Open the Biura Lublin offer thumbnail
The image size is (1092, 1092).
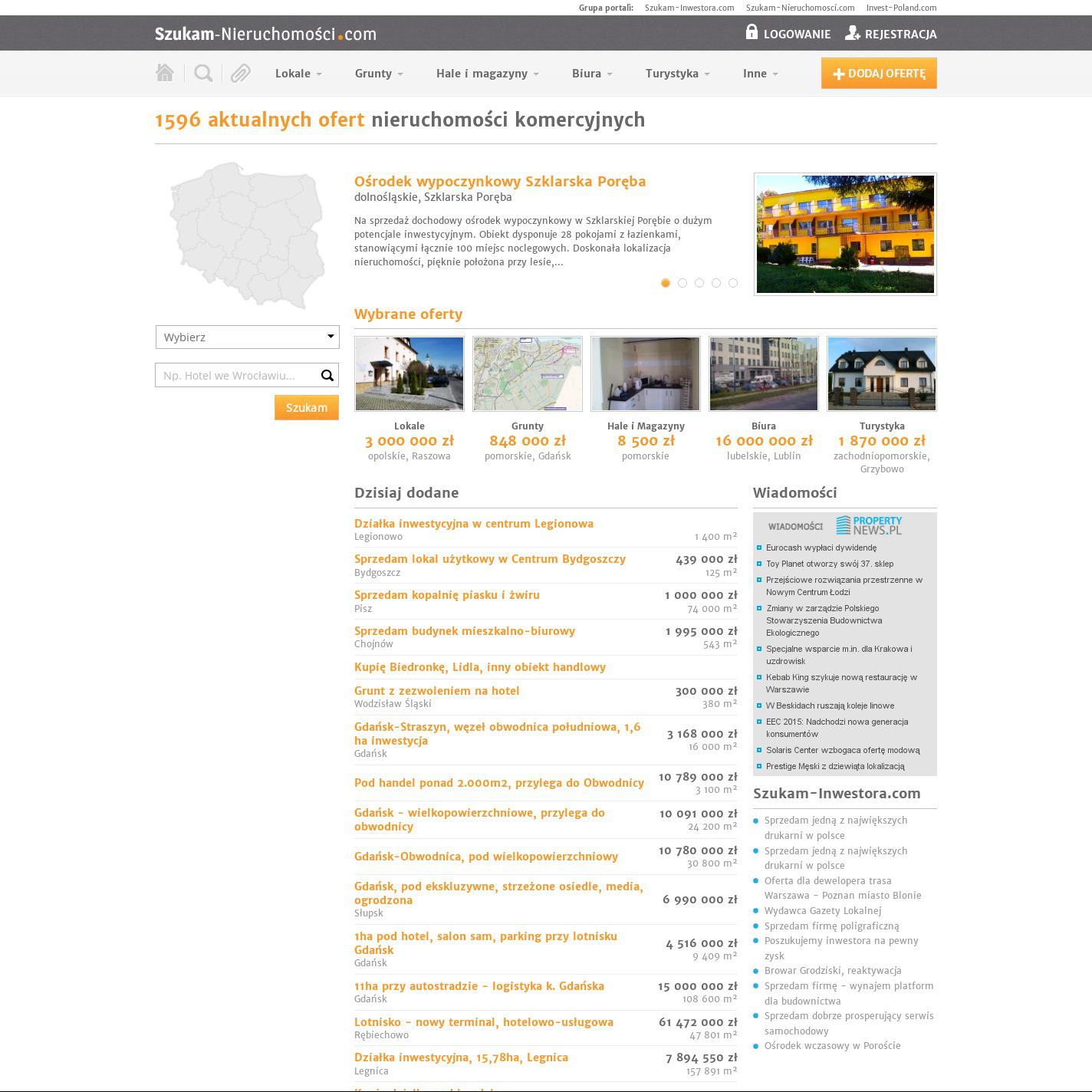[x=764, y=373]
